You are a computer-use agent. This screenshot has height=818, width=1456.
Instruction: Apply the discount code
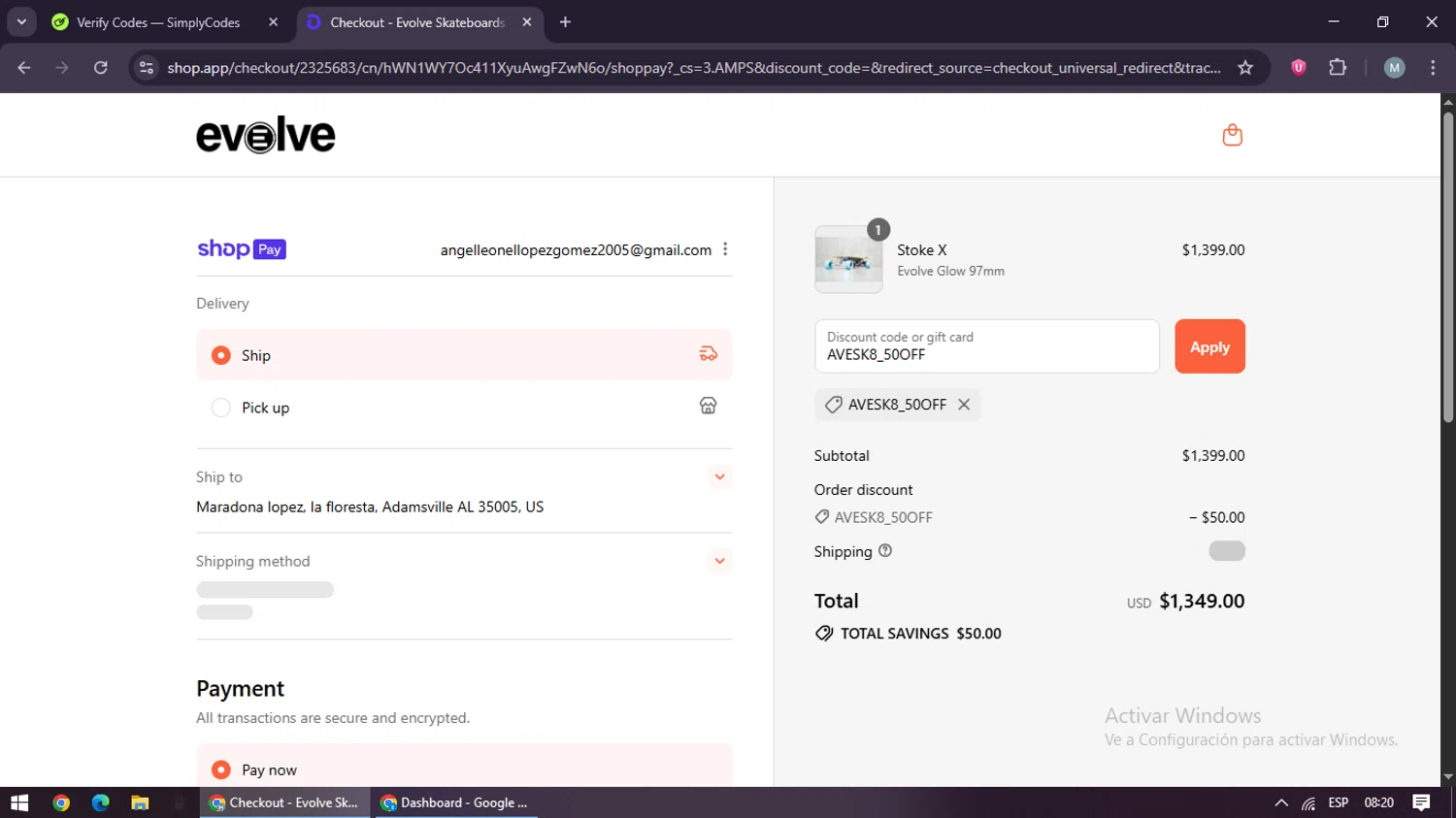coord(1209,346)
